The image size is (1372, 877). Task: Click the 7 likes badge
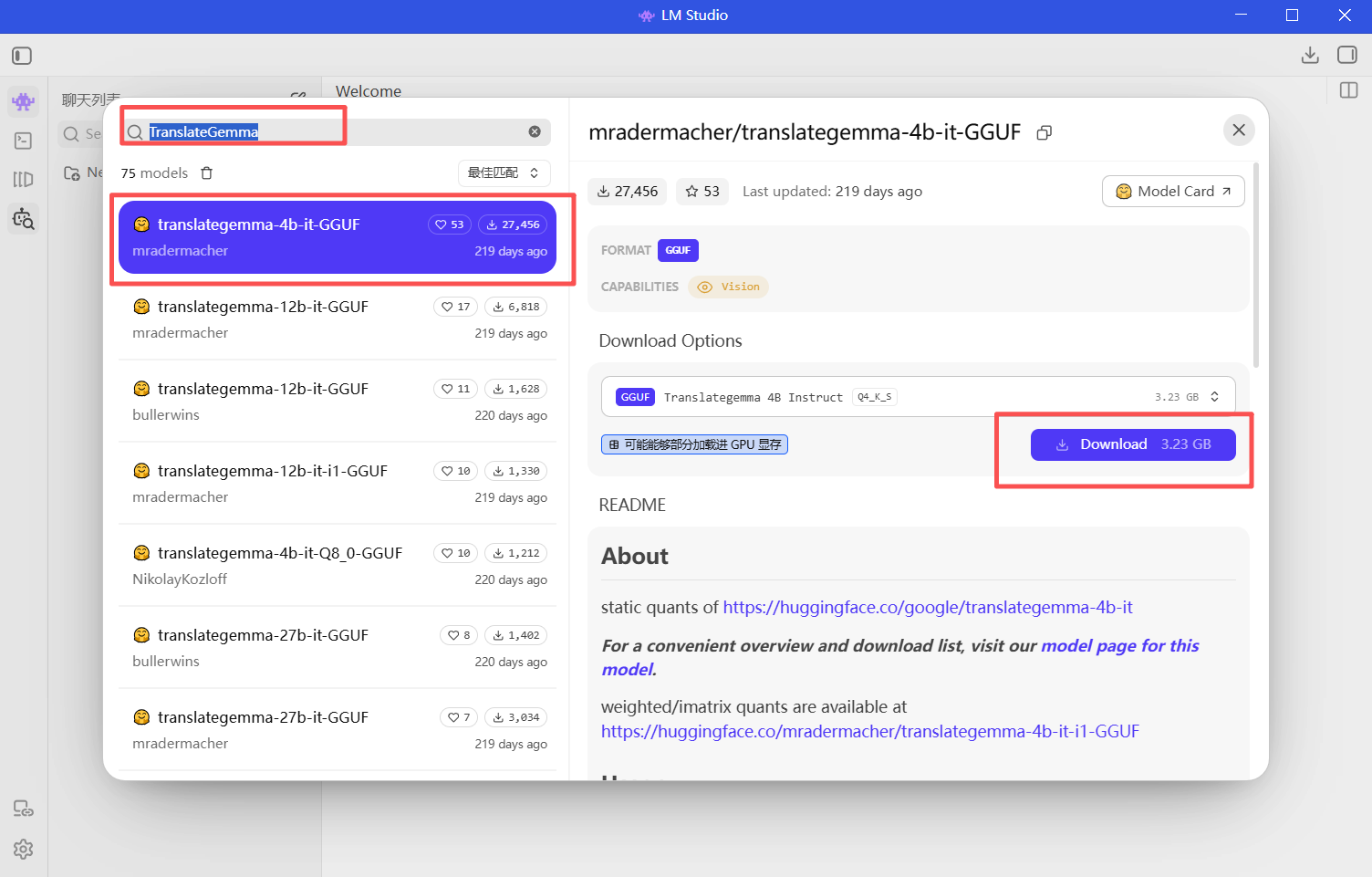(x=459, y=717)
